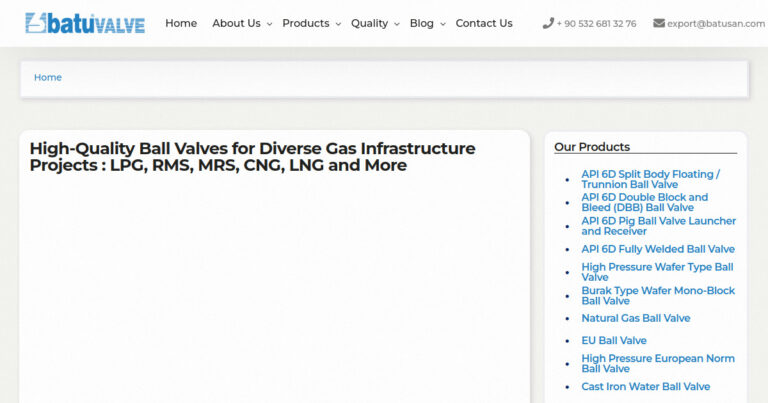Go to Contact Us page
The width and height of the screenshot is (768, 403).
click(484, 23)
